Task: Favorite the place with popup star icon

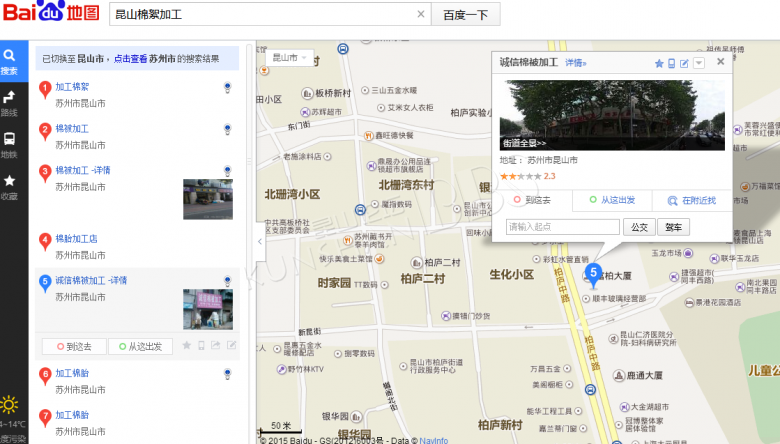Action: [x=659, y=63]
